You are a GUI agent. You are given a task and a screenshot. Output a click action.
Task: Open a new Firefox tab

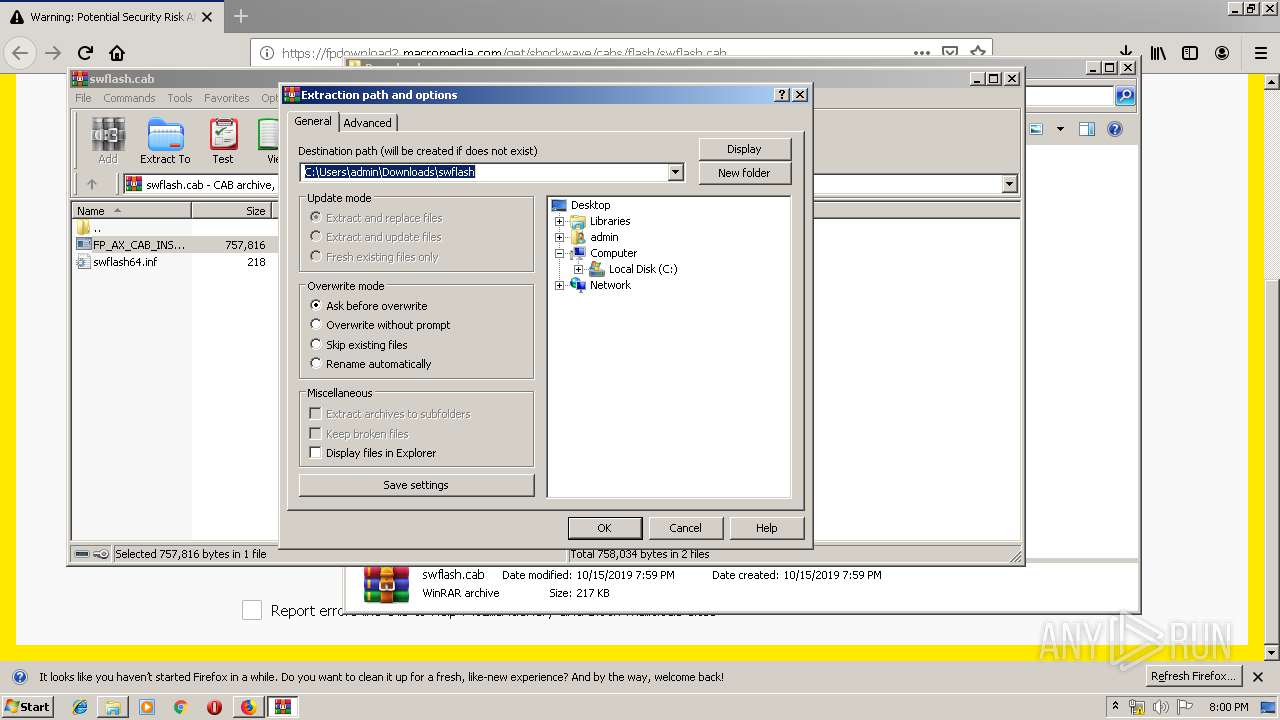[241, 17]
